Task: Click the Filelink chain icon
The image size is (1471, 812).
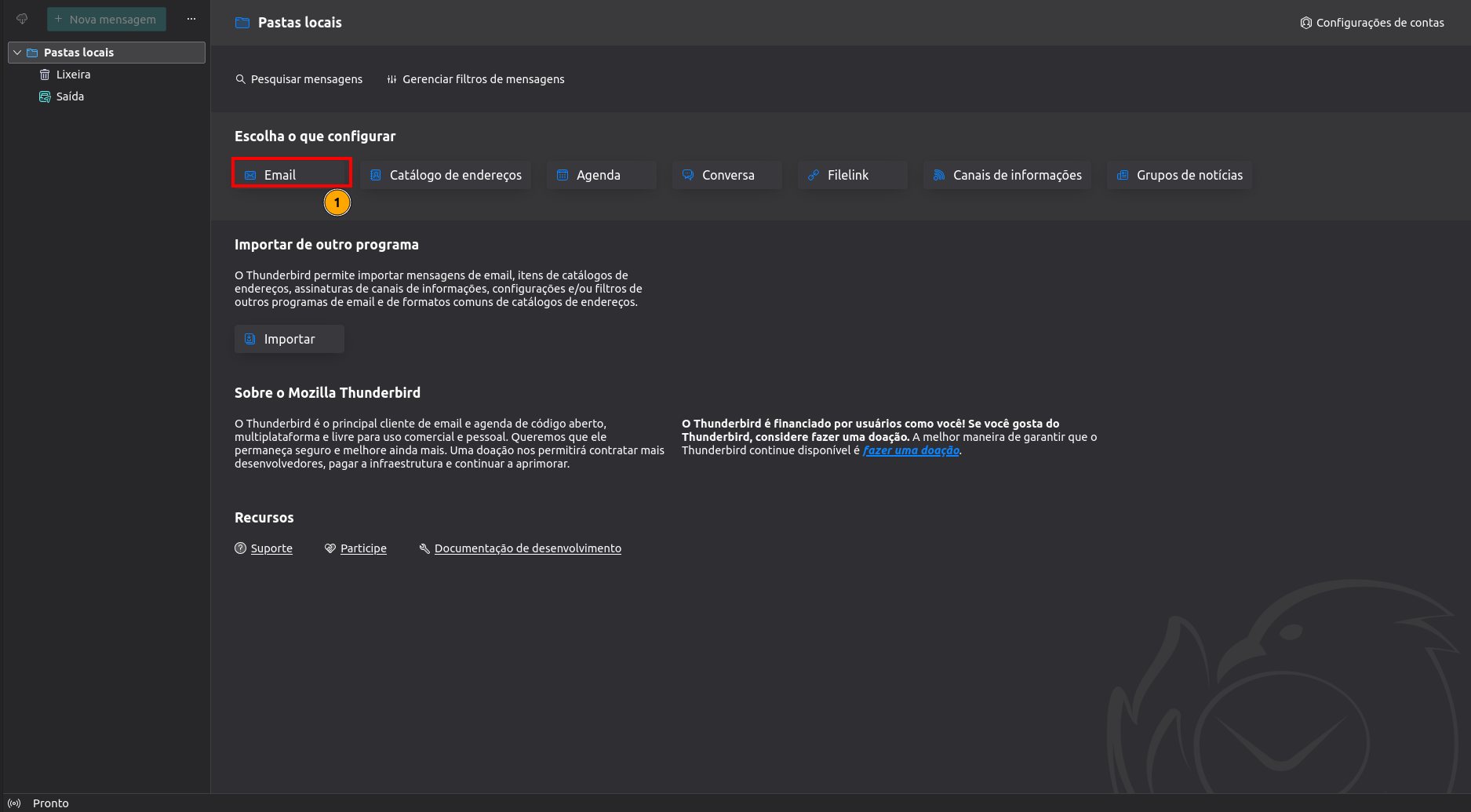Action: click(x=814, y=175)
